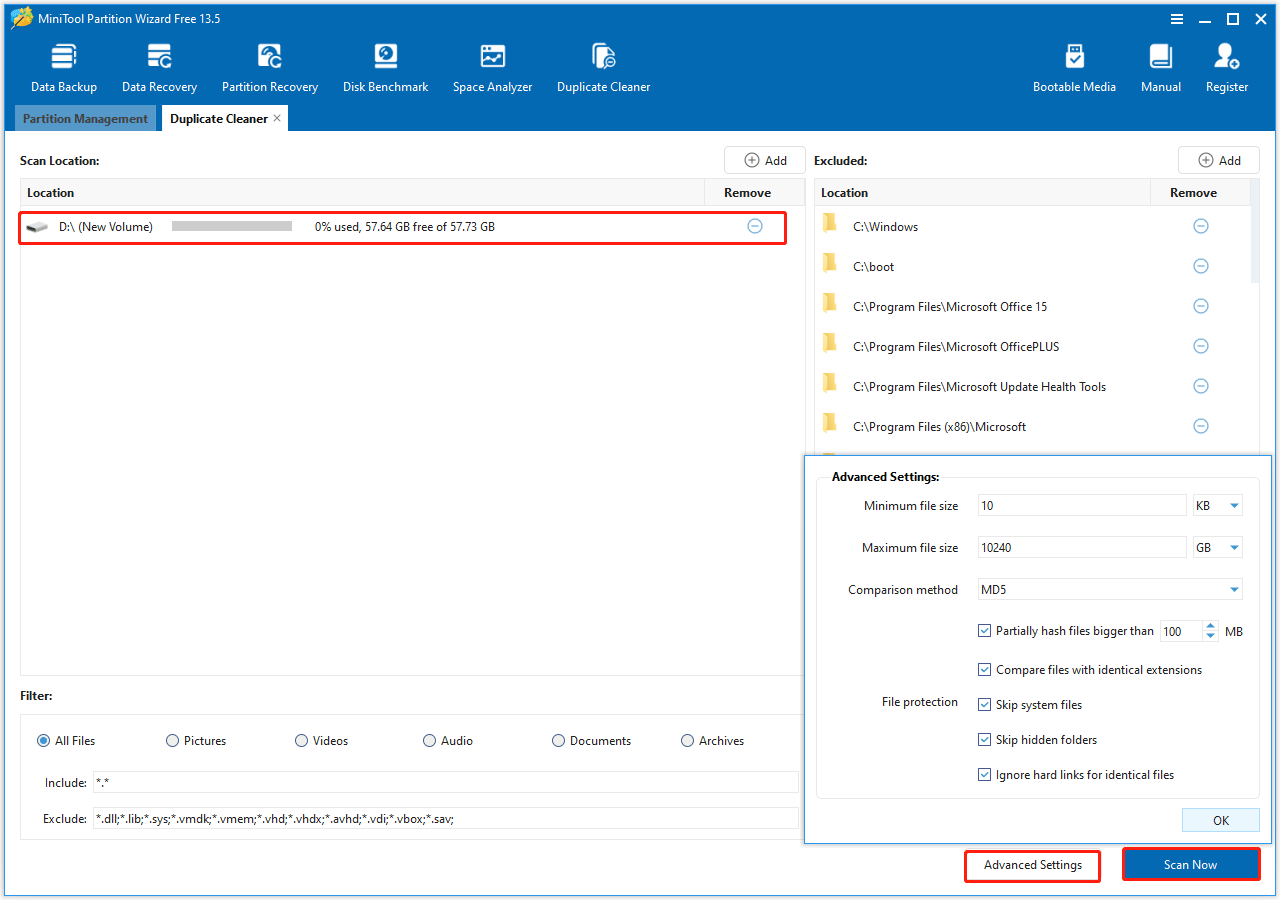Select the Duplicate Cleaner tool
This screenshot has height=900, width=1280.
tap(603, 65)
